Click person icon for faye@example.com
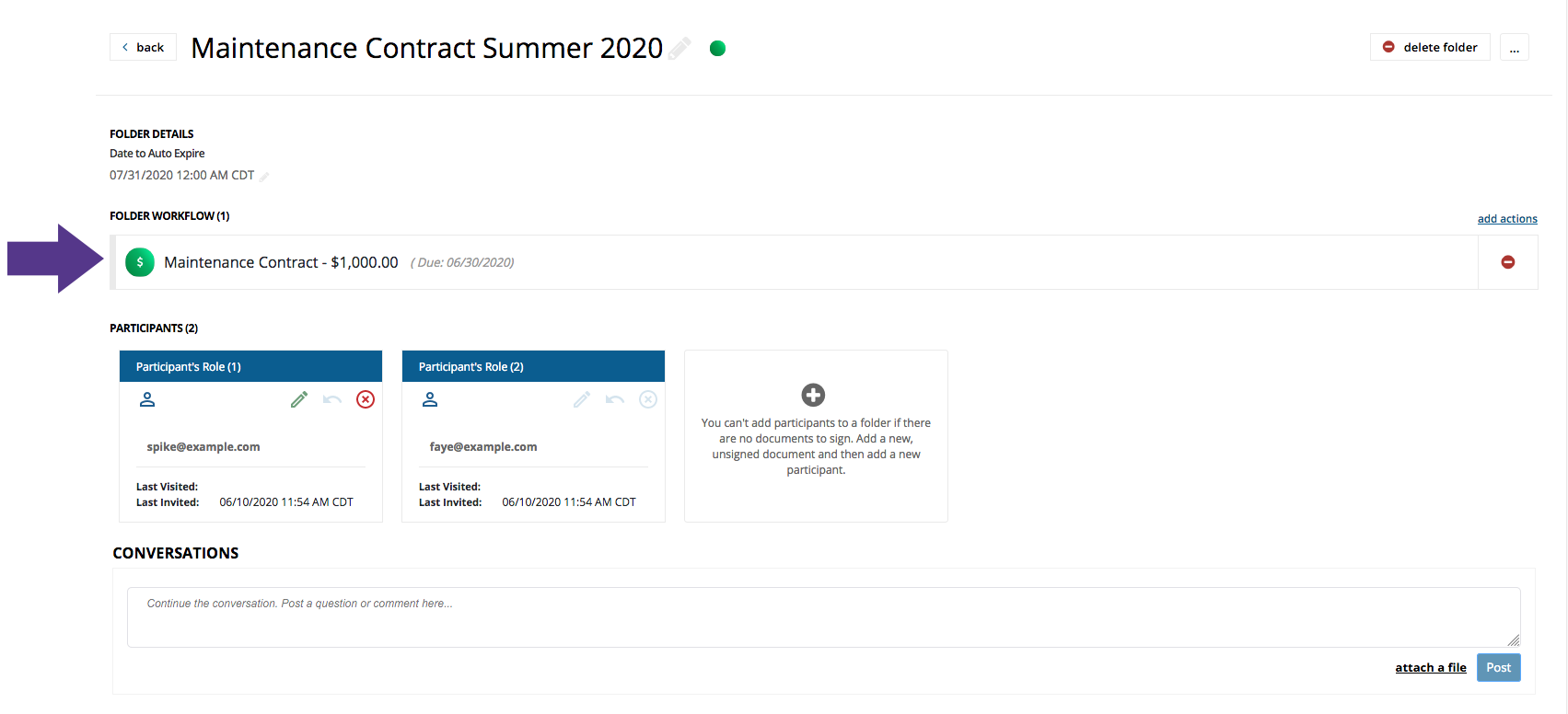Viewport: 1568px width, 714px height. (430, 399)
